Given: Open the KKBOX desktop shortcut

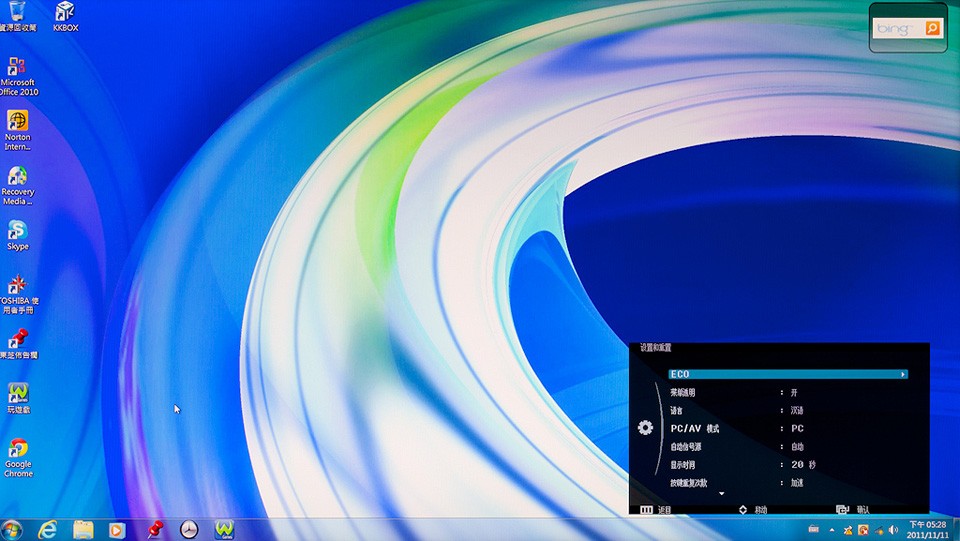Looking at the screenshot, I should [65, 13].
